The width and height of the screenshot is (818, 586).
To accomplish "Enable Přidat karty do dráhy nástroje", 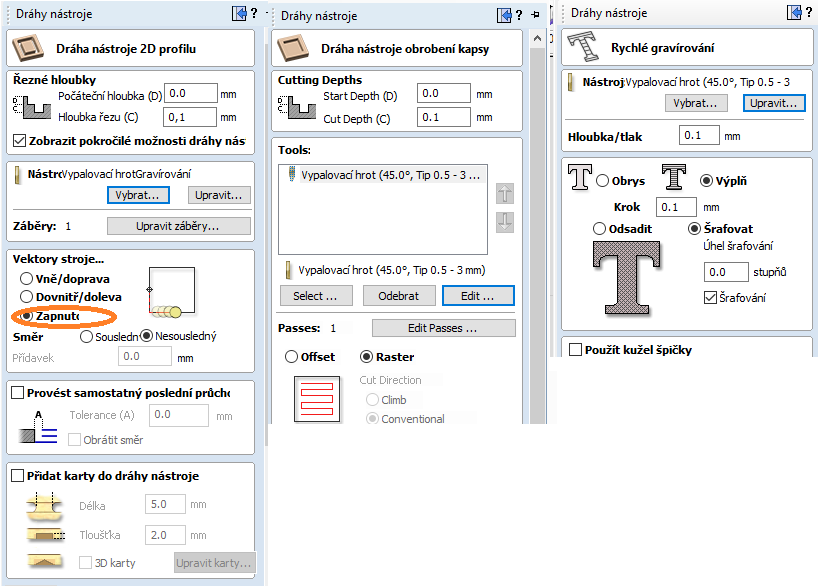I will point(17,476).
